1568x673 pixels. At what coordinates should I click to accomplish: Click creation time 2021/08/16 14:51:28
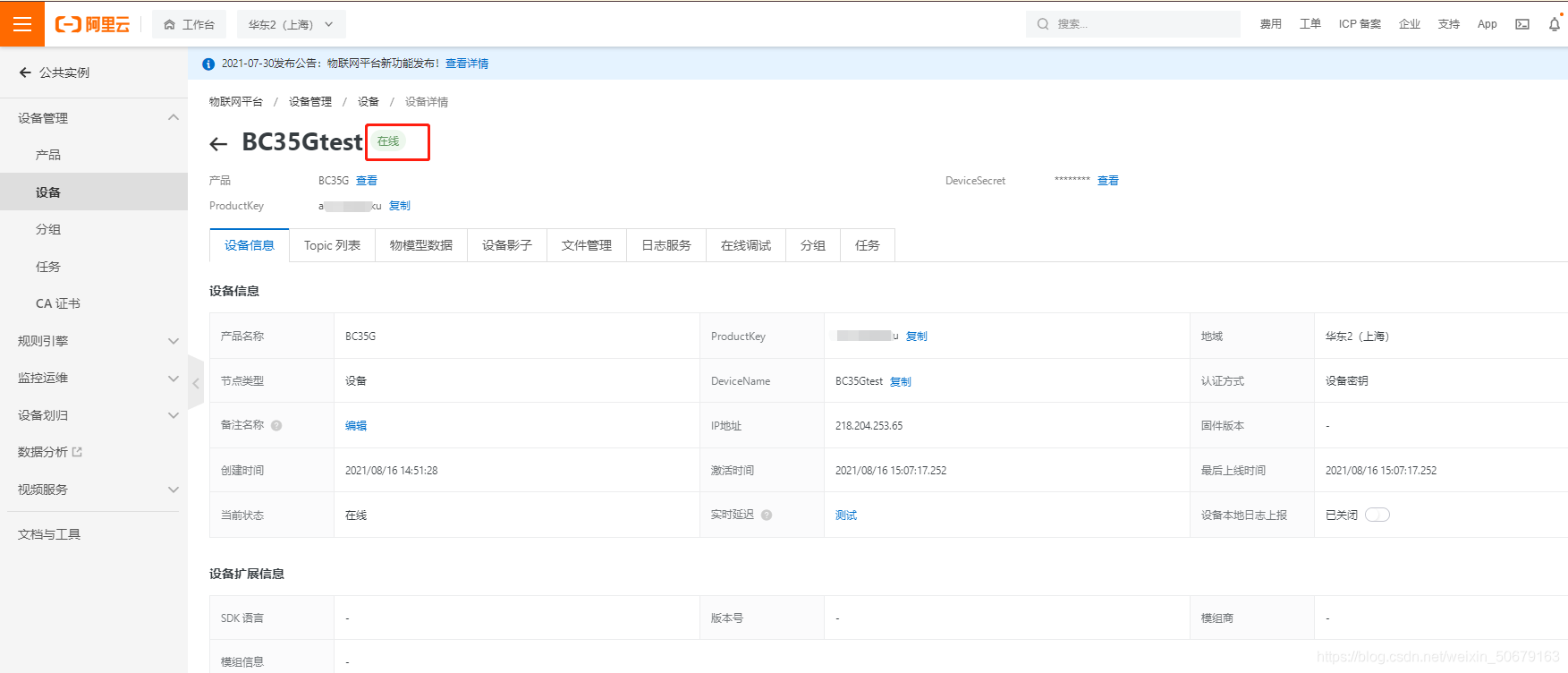392,471
